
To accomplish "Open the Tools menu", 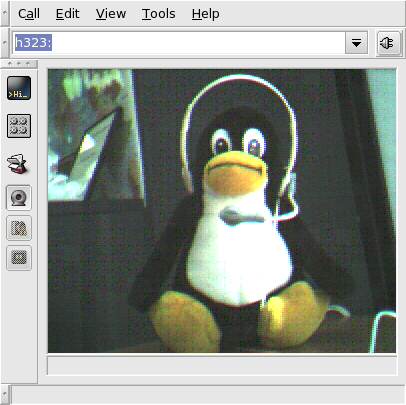I will coord(158,14).
